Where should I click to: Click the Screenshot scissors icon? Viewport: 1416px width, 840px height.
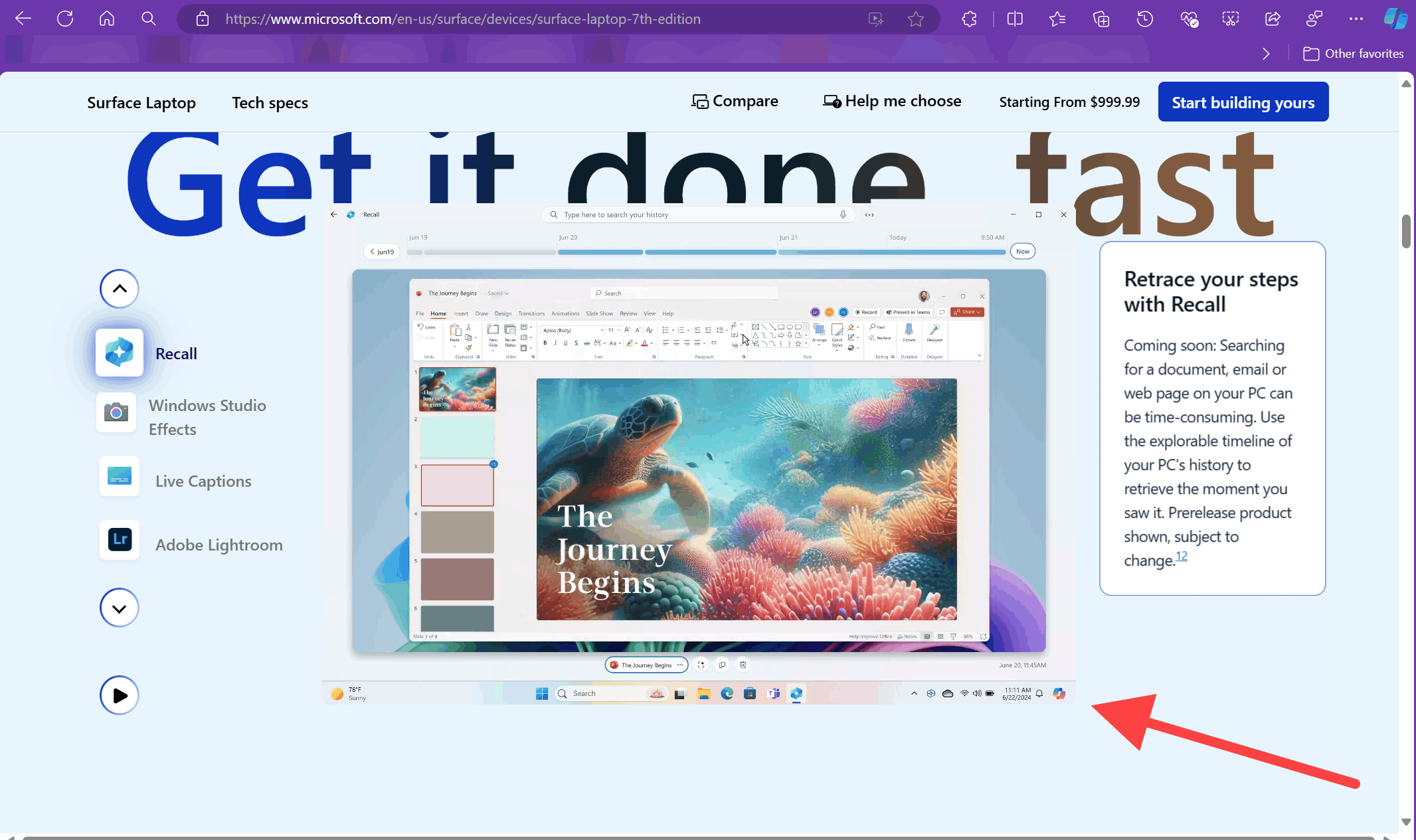pos(1231,19)
